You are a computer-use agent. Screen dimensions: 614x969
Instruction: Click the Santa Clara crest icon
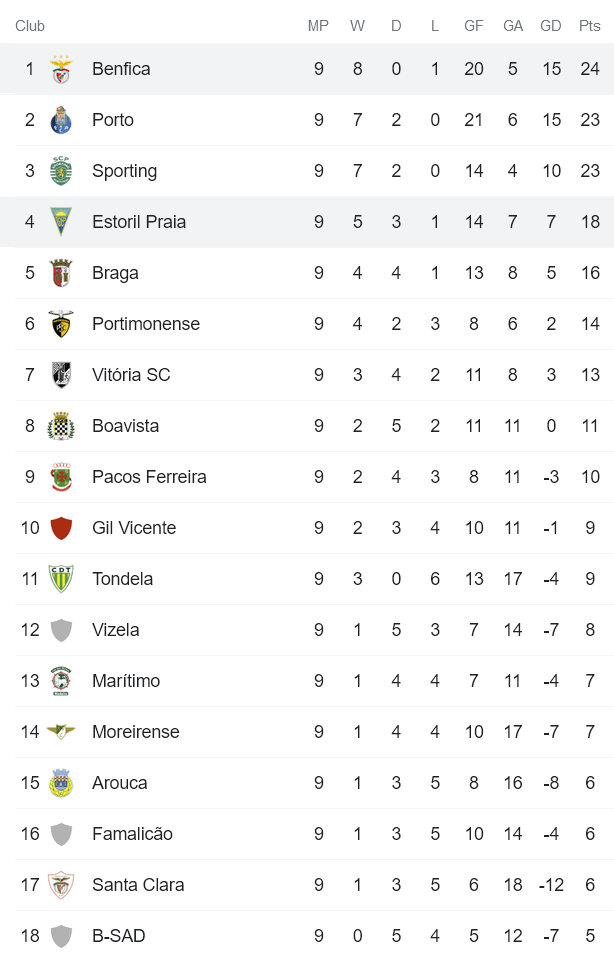tap(61, 885)
